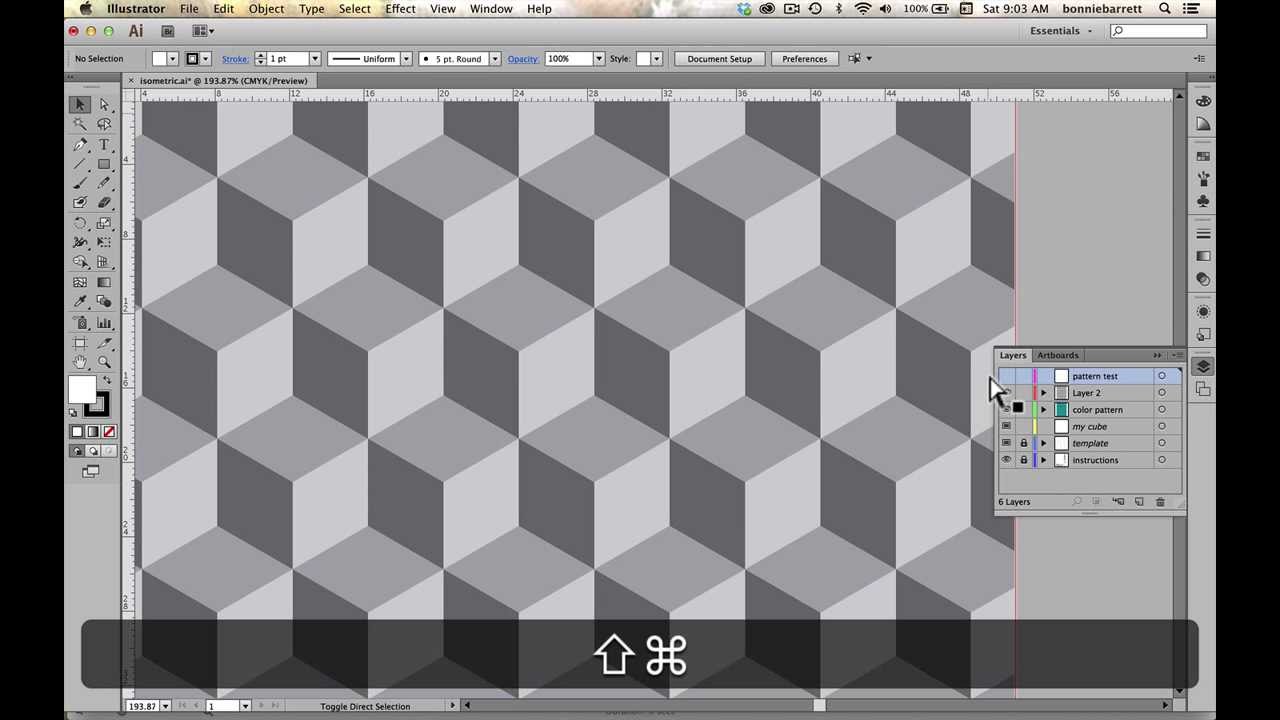Open the Color panel from the dock
Image resolution: width=1280 pixels, height=720 pixels.
click(x=1203, y=102)
